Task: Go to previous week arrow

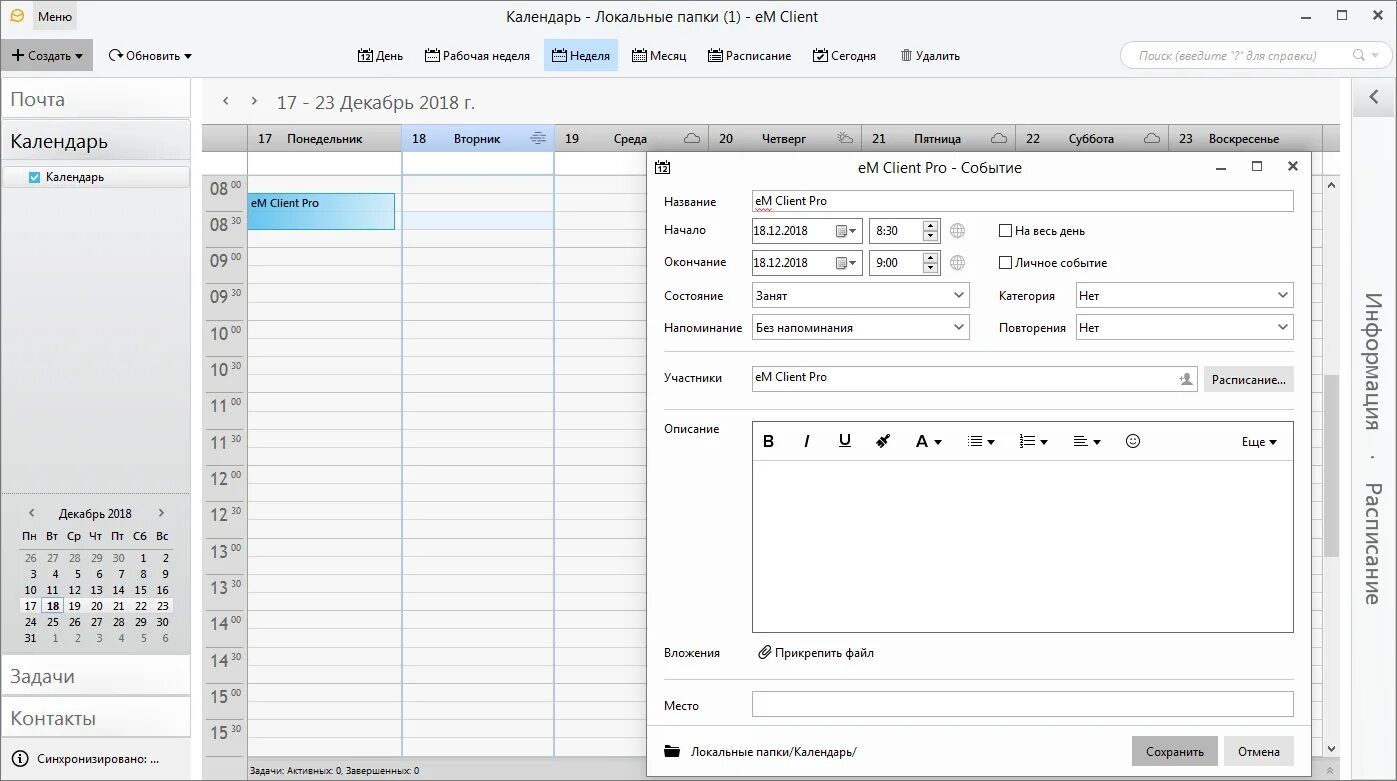Action: 226,101
